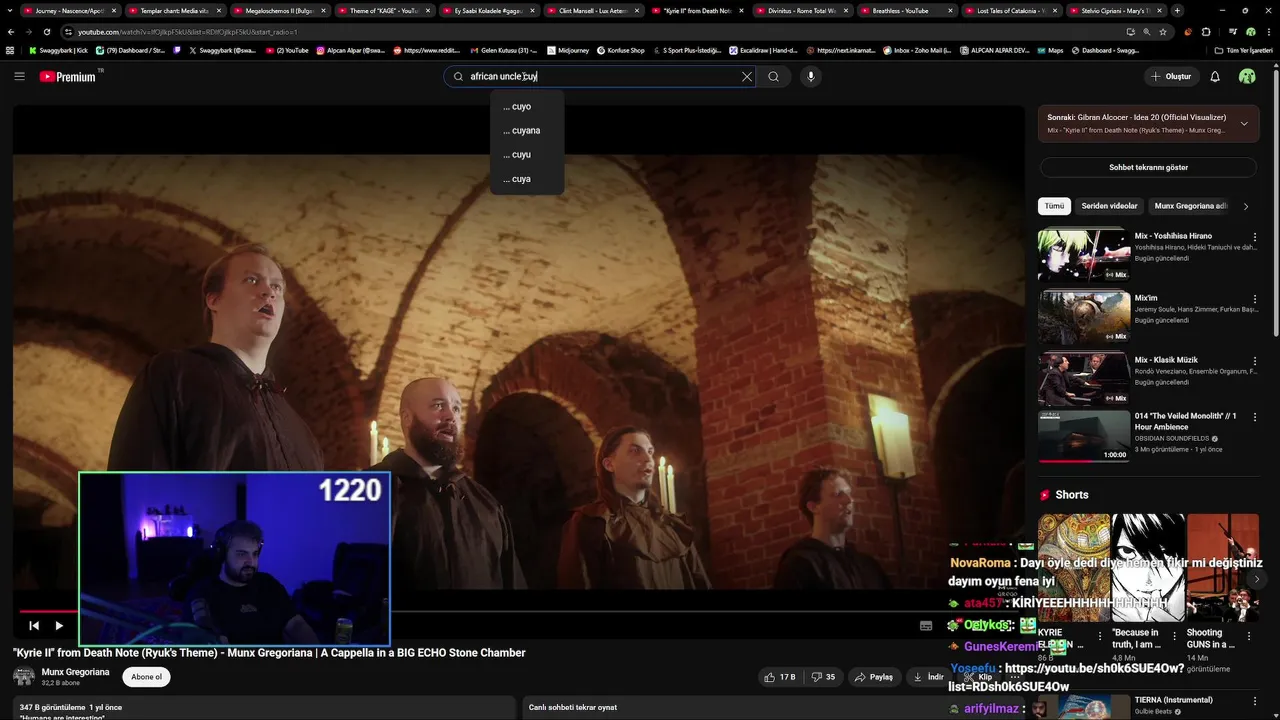Play the paused video
This screenshot has height=720, width=1280.
[59, 626]
